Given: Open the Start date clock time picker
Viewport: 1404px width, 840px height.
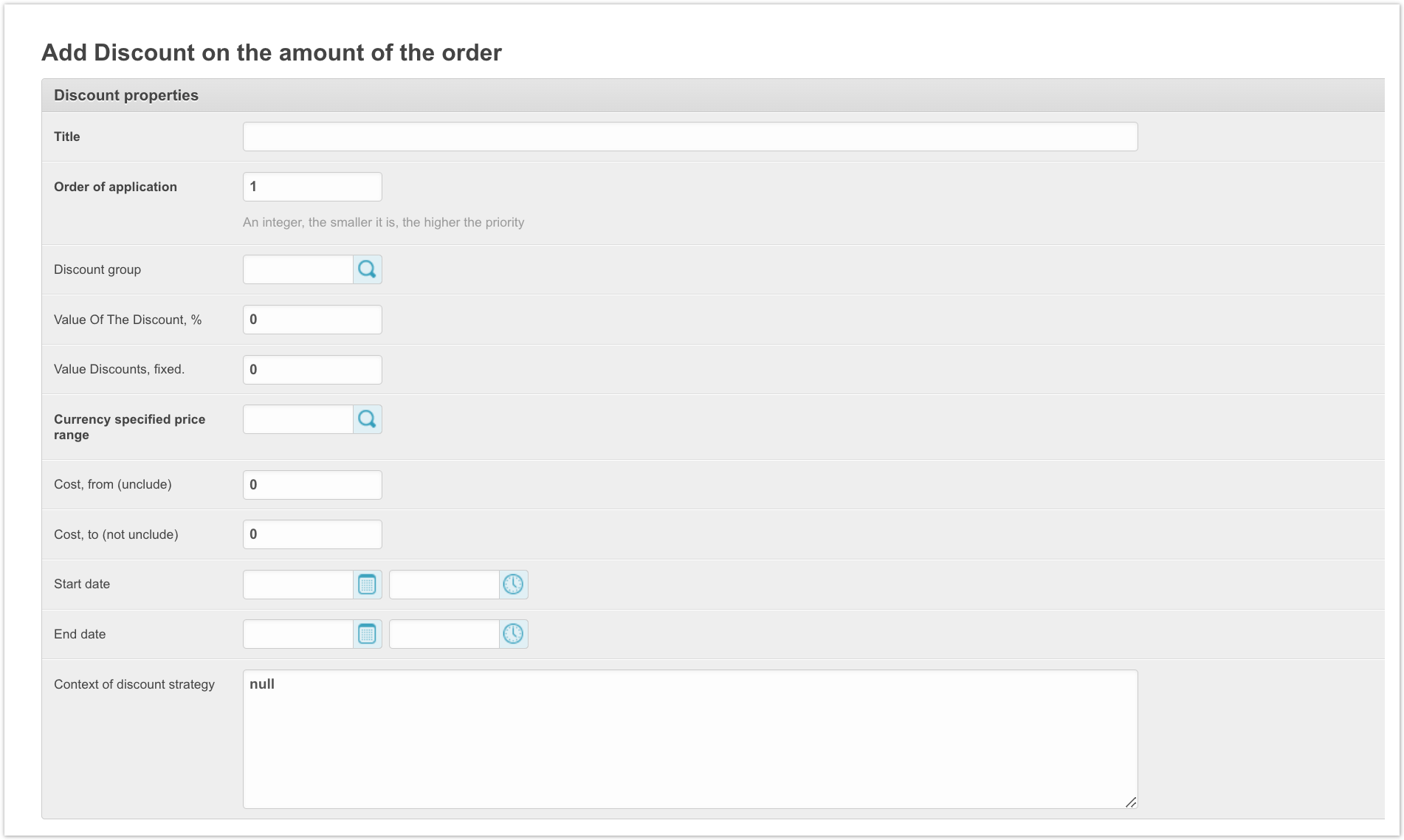Looking at the screenshot, I should point(513,585).
